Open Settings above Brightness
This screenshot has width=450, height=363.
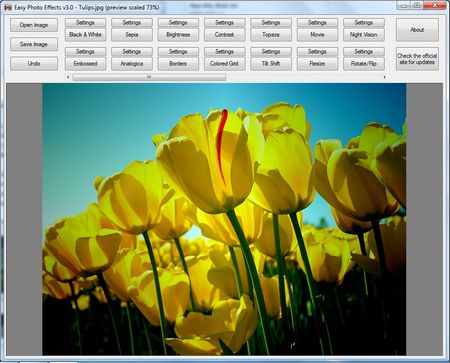pos(178,22)
